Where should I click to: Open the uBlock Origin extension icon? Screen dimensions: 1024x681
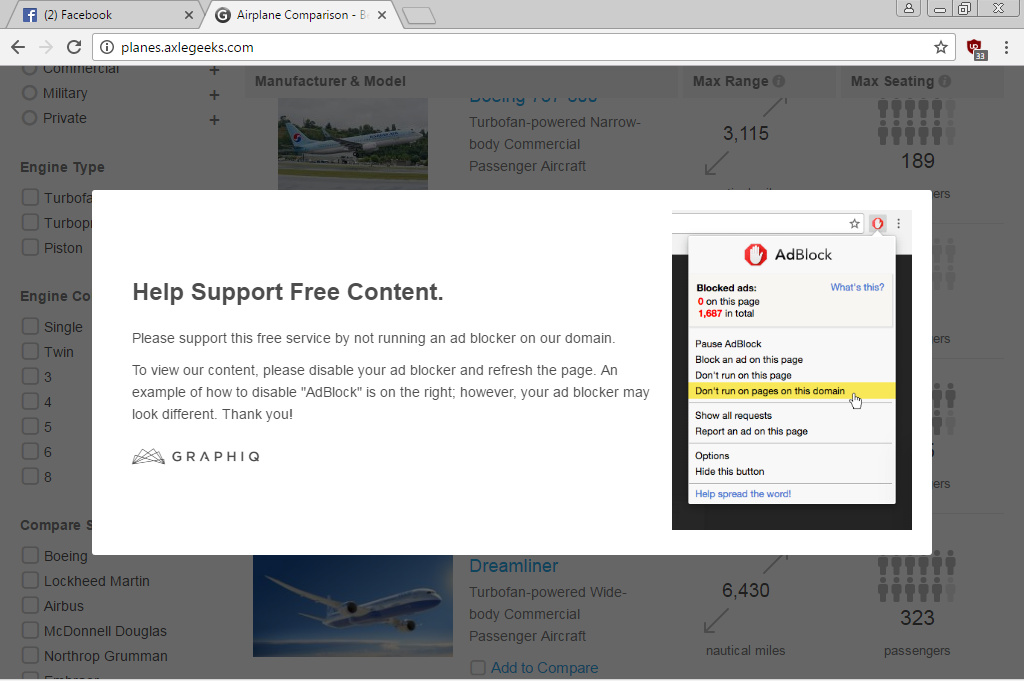point(976,48)
